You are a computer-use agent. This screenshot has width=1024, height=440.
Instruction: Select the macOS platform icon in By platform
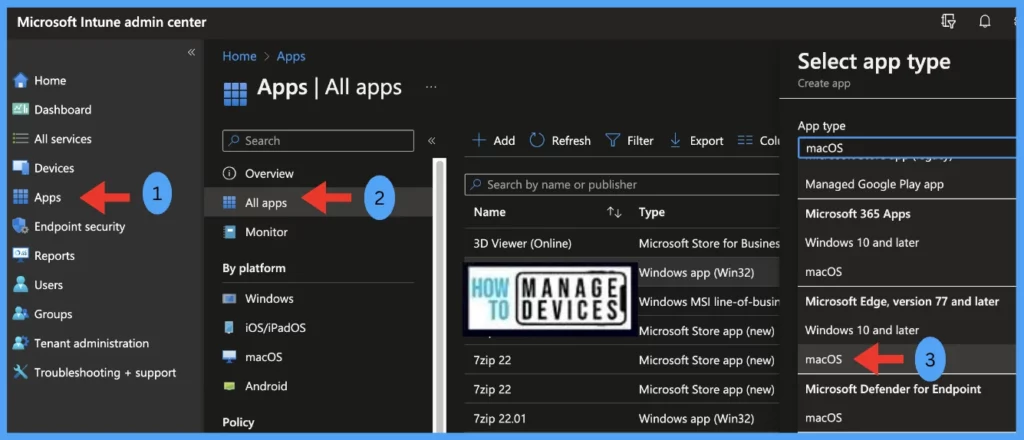pyautogui.click(x=229, y=357)
